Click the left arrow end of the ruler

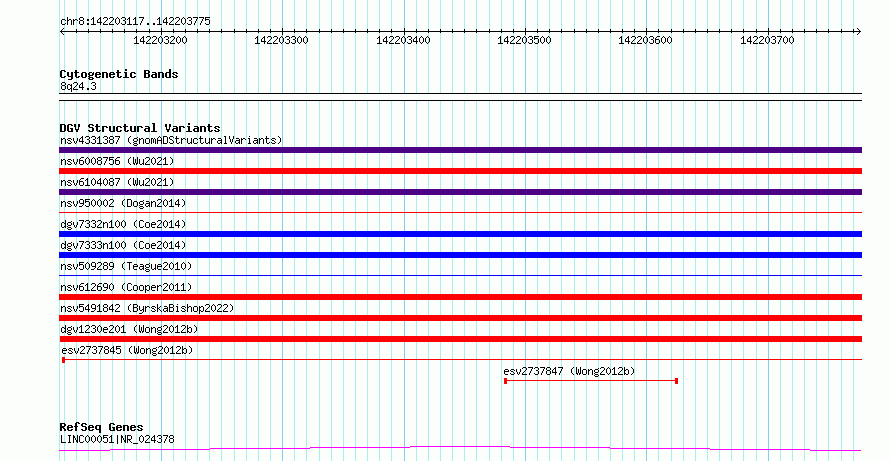[62, 32]
